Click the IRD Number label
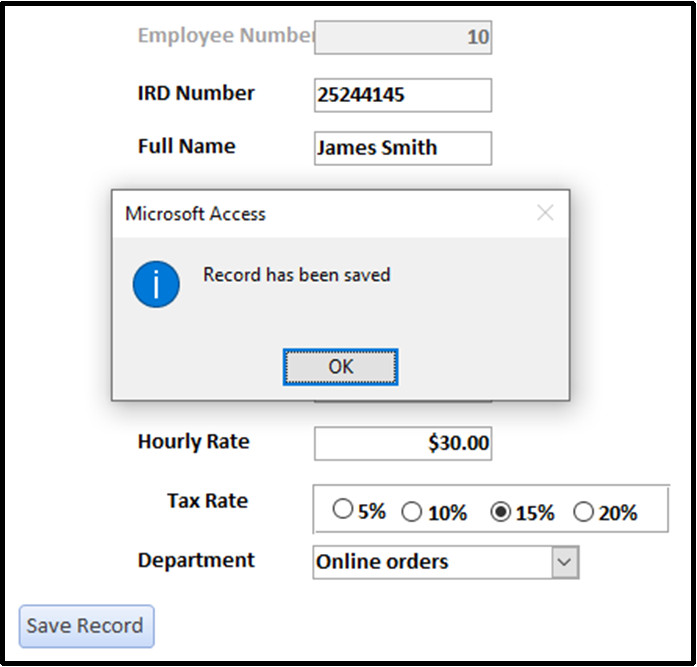The image size is (697, 667). pos(196,93)
